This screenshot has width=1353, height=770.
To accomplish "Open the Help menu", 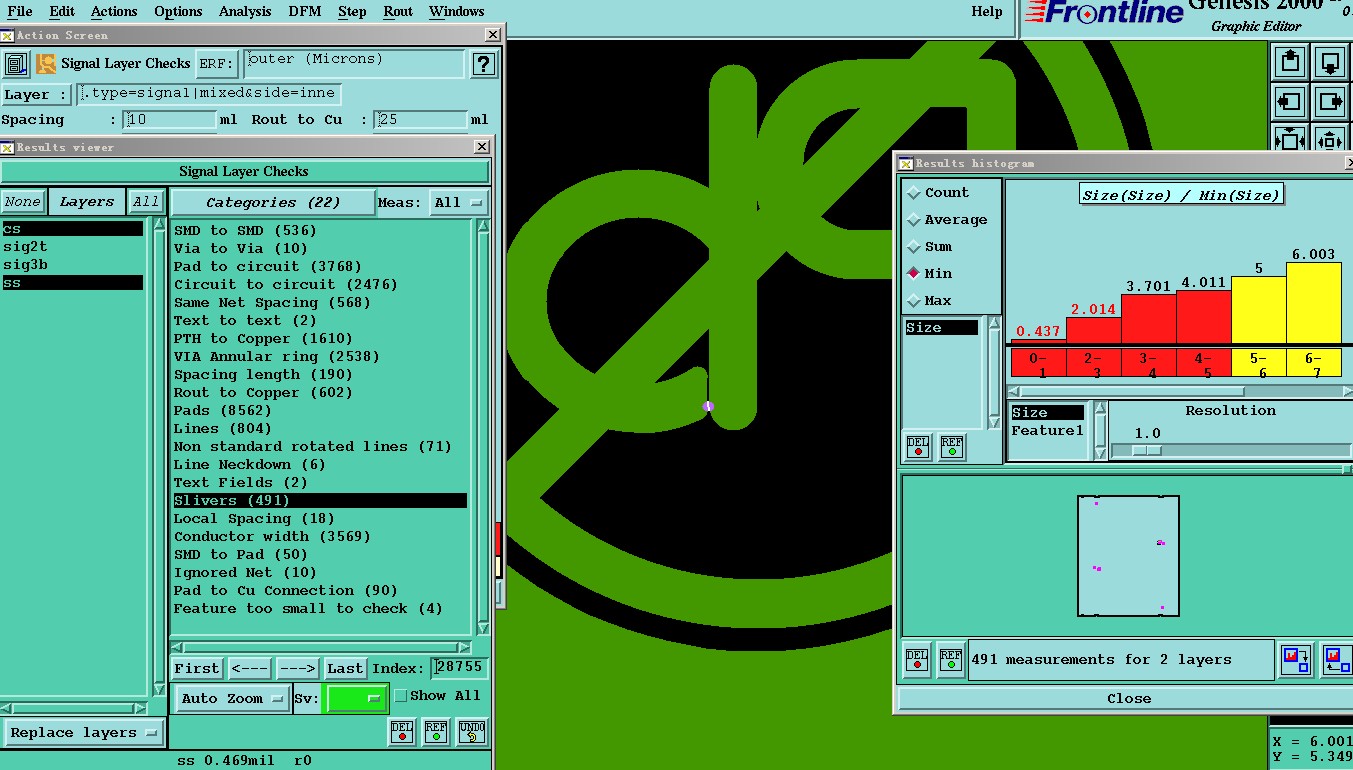I will click(x=987, y=12).
